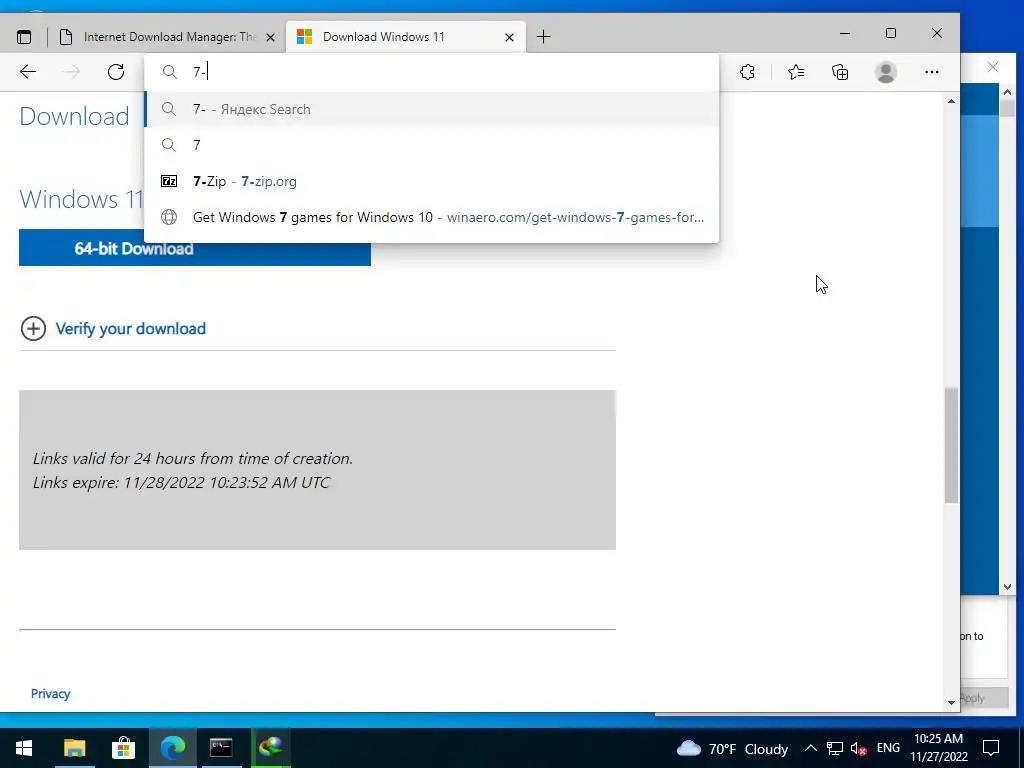
Task: Select the Get Windows 7 games suggestion
Action: tap(431, 217)
